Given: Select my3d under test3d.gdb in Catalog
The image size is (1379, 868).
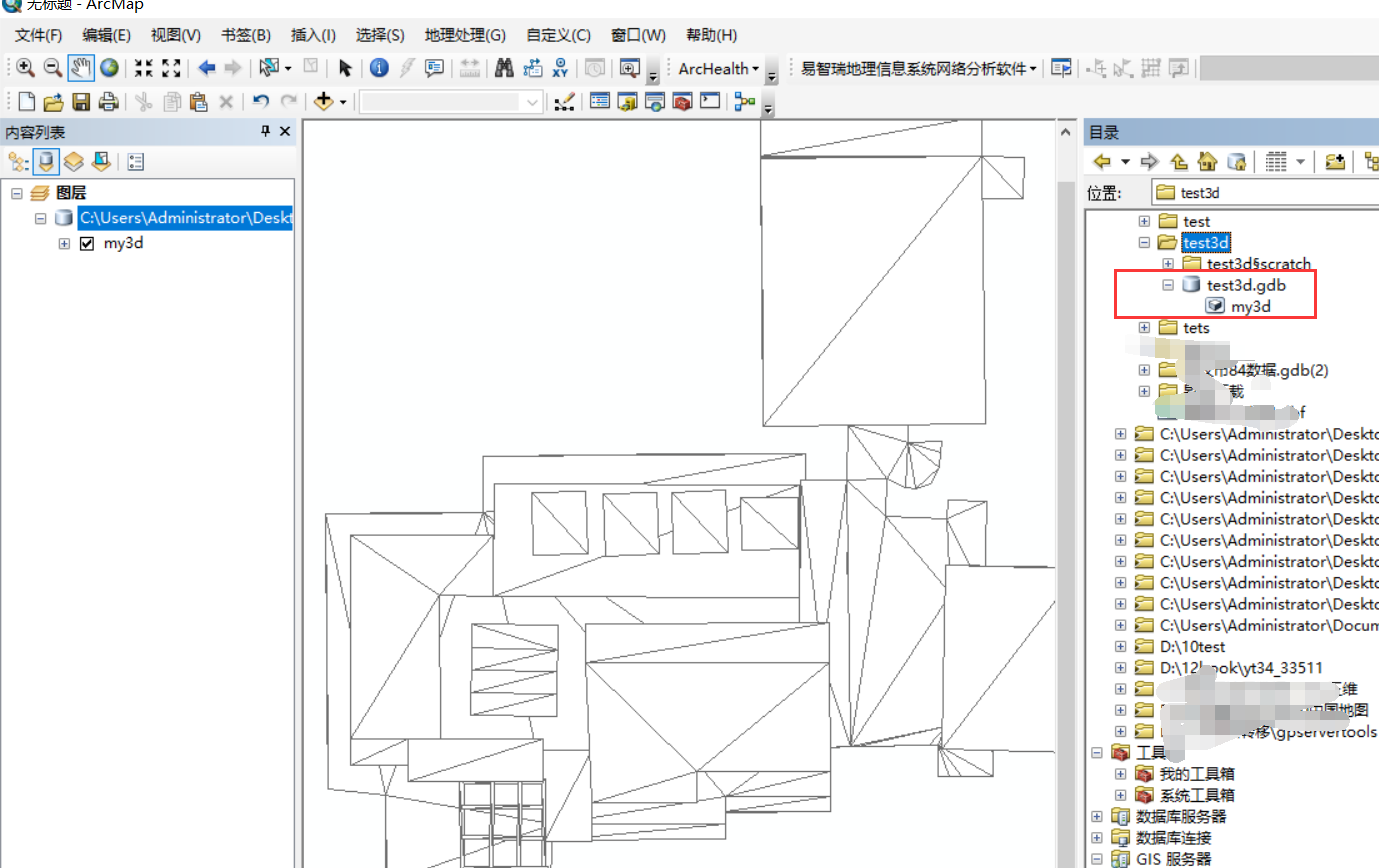Looking at the screenshot, I should 1250,307.
